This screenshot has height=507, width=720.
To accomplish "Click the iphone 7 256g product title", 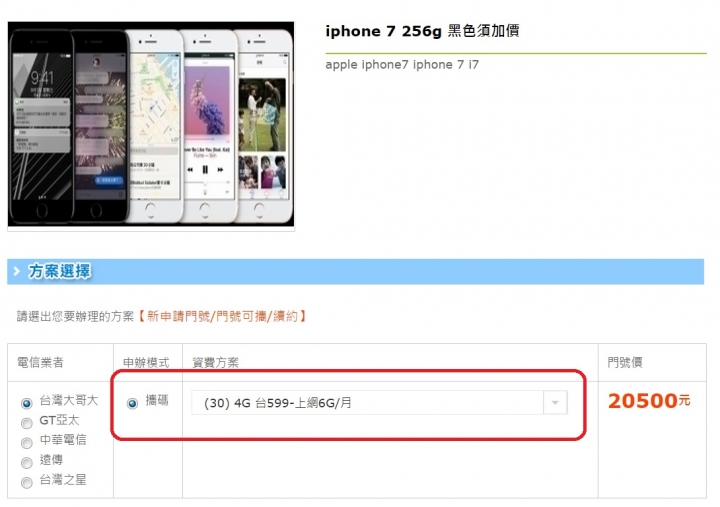I will click(x=422, y=31).
